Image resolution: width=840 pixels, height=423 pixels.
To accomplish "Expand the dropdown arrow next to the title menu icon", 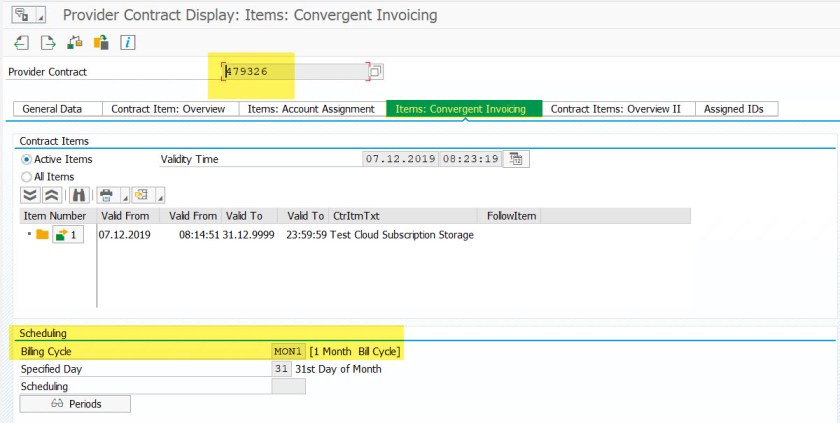I will pyautogui.click(x=40, y=15).
